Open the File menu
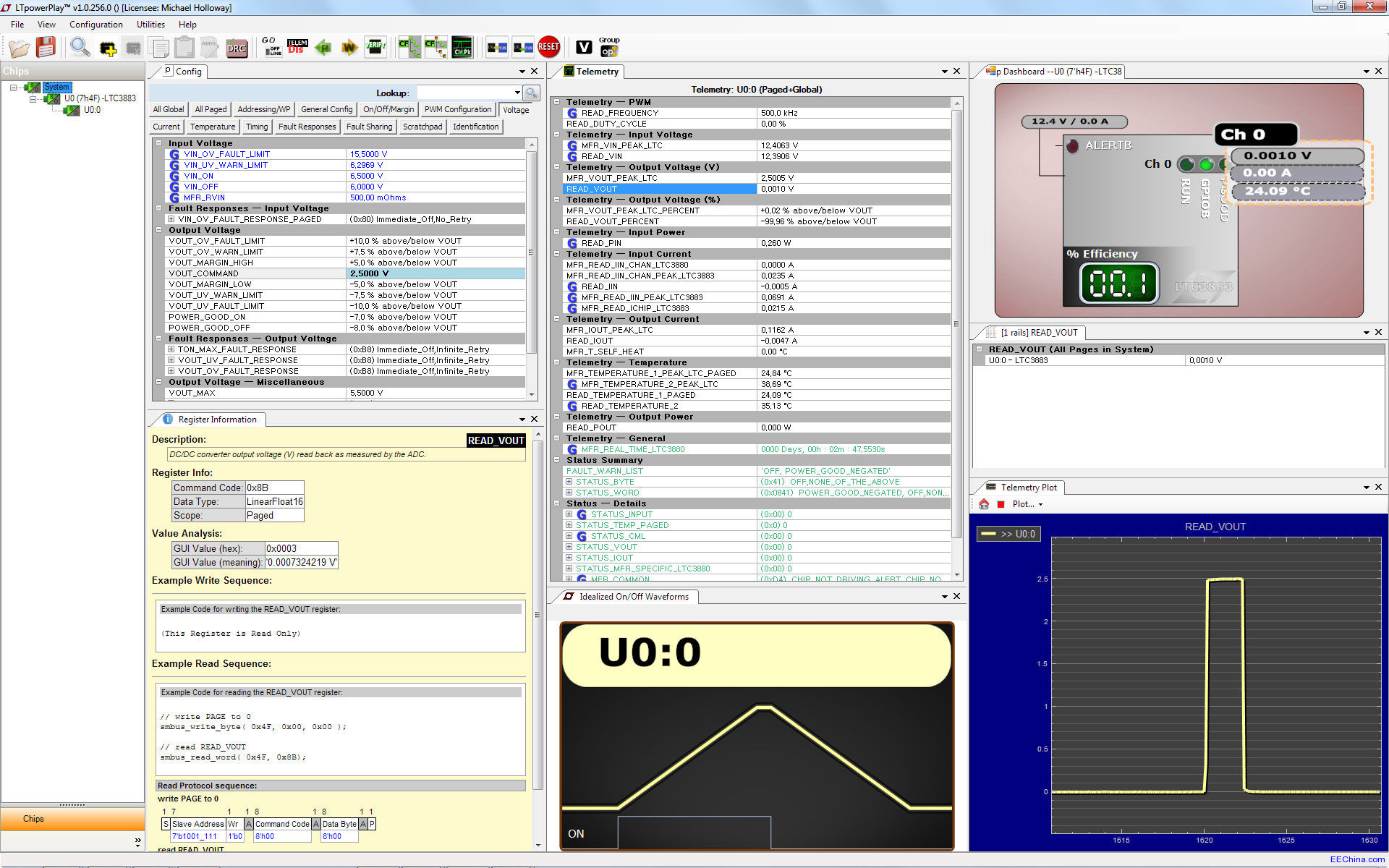The height and width of the screenshot is (868, 1389). (17, 25)
